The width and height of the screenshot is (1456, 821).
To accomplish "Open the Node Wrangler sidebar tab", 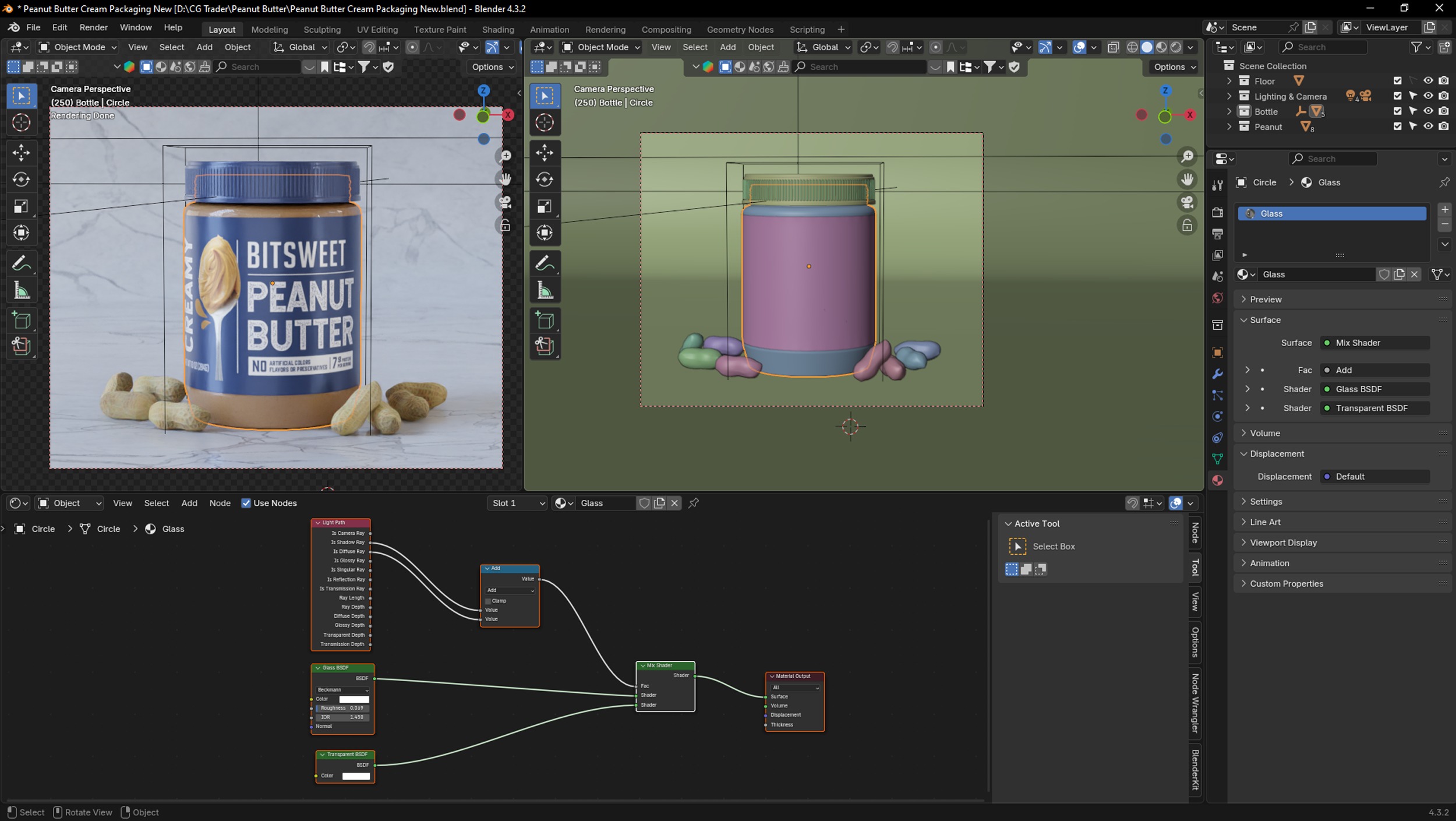I will [1195, 703].
